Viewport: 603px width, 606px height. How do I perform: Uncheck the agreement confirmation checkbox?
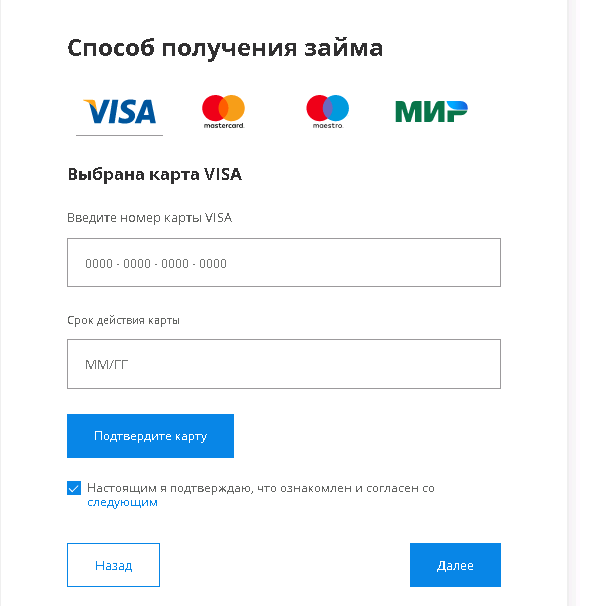click(x=74, y=488)
